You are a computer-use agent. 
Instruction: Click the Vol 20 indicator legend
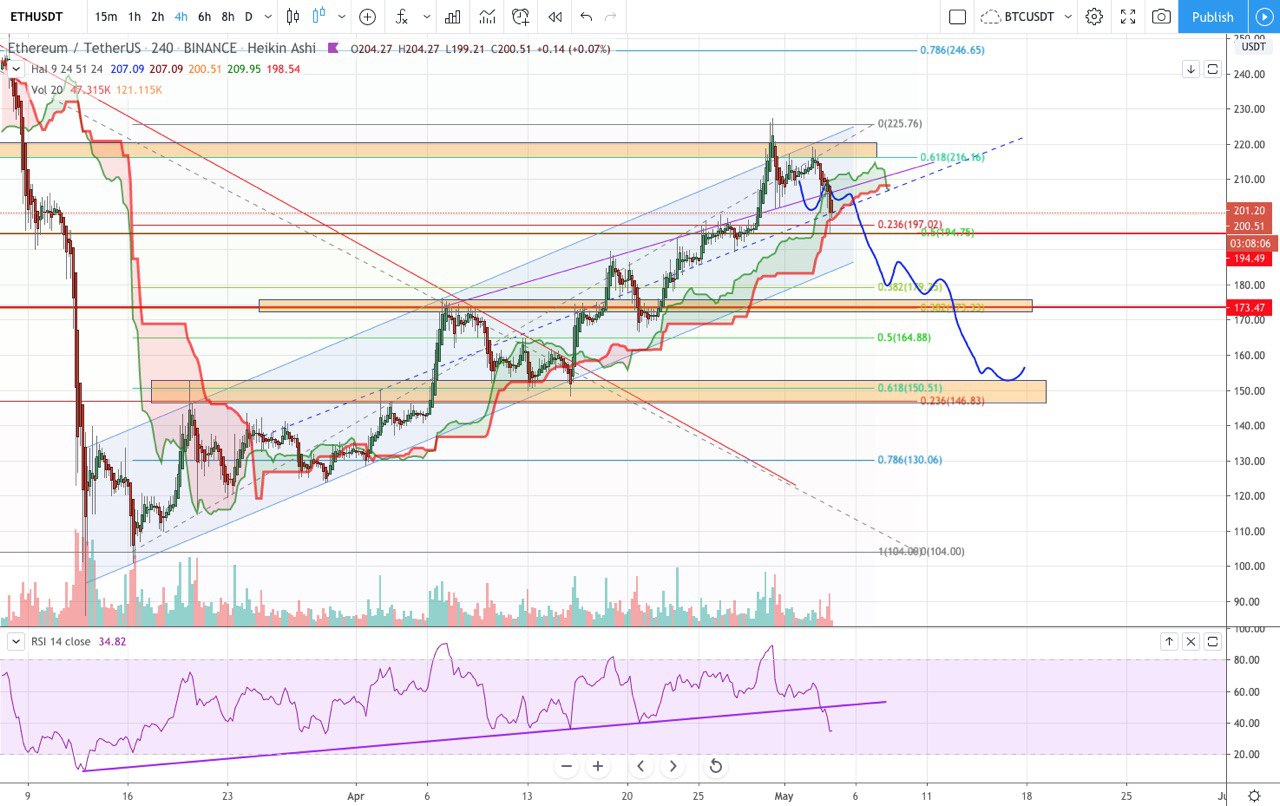point(47,90)
